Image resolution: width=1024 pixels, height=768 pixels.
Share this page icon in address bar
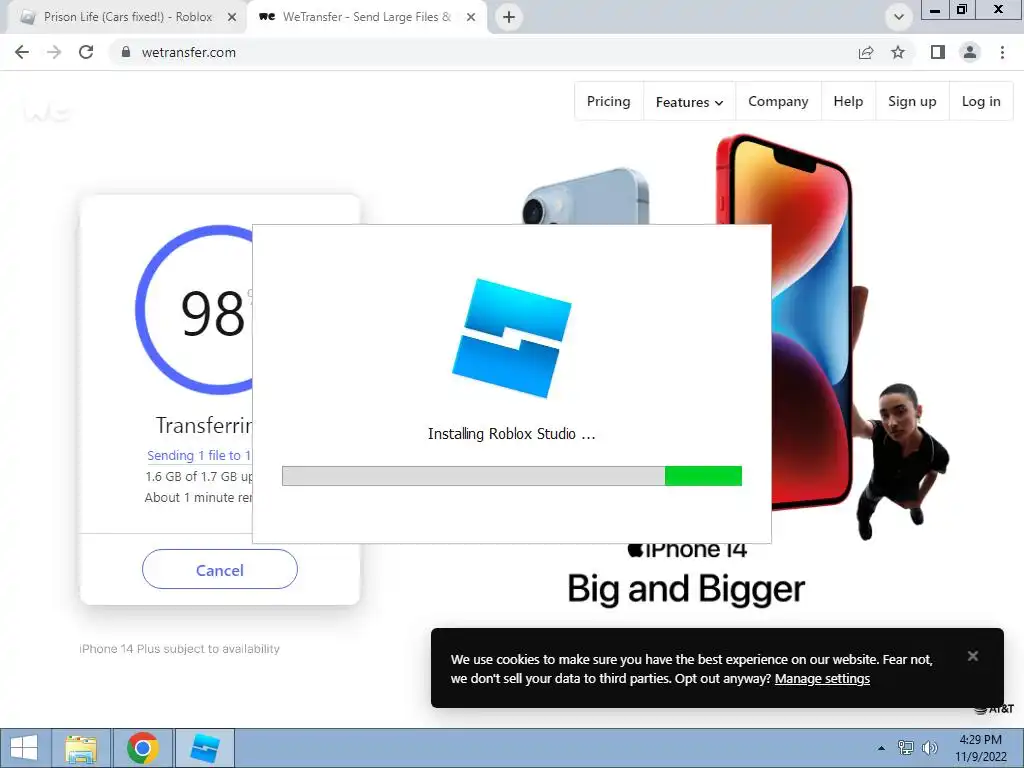click(866, 52)
